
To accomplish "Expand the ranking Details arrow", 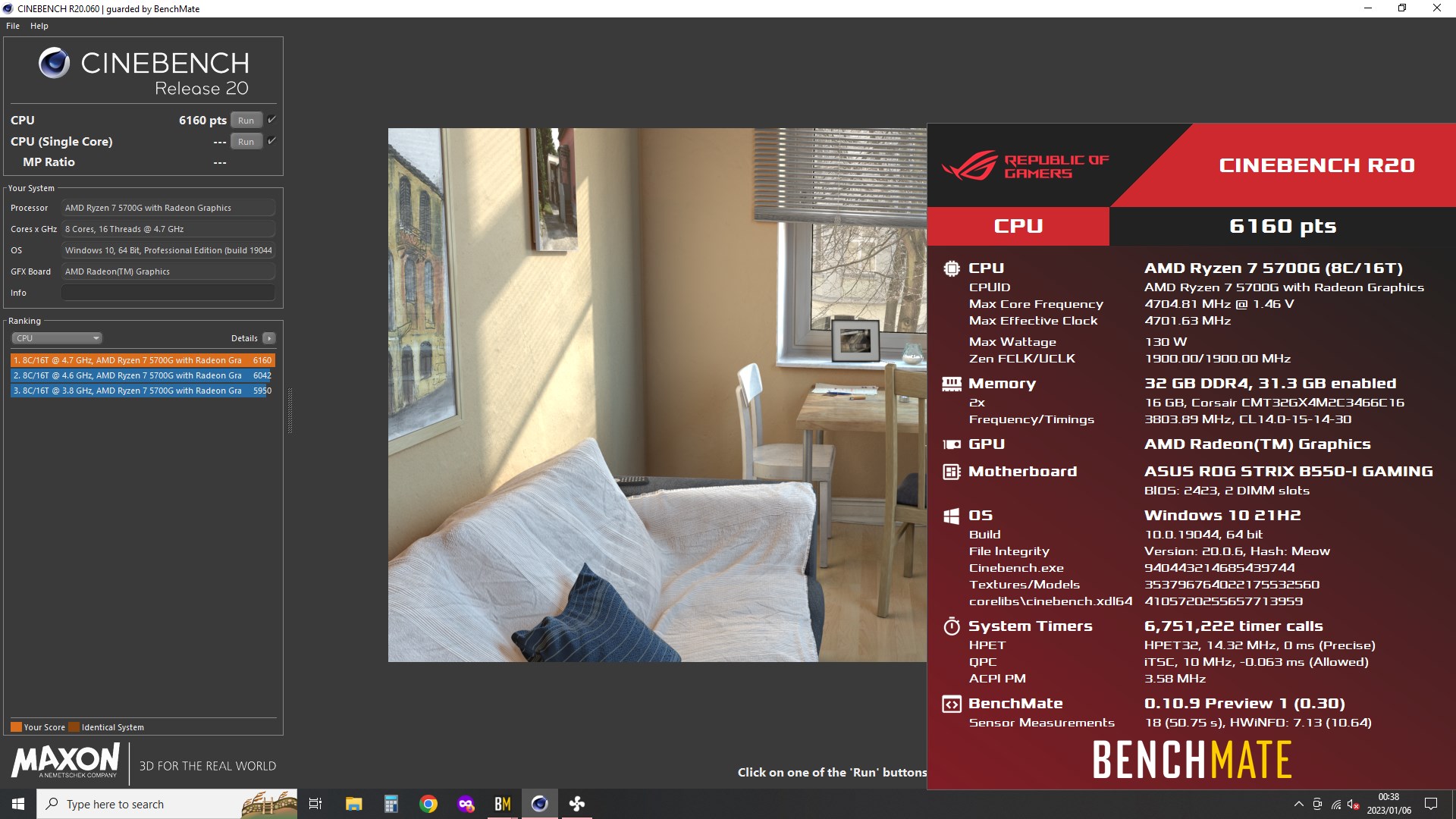I will pyautogui.click(x=269, y=338).
